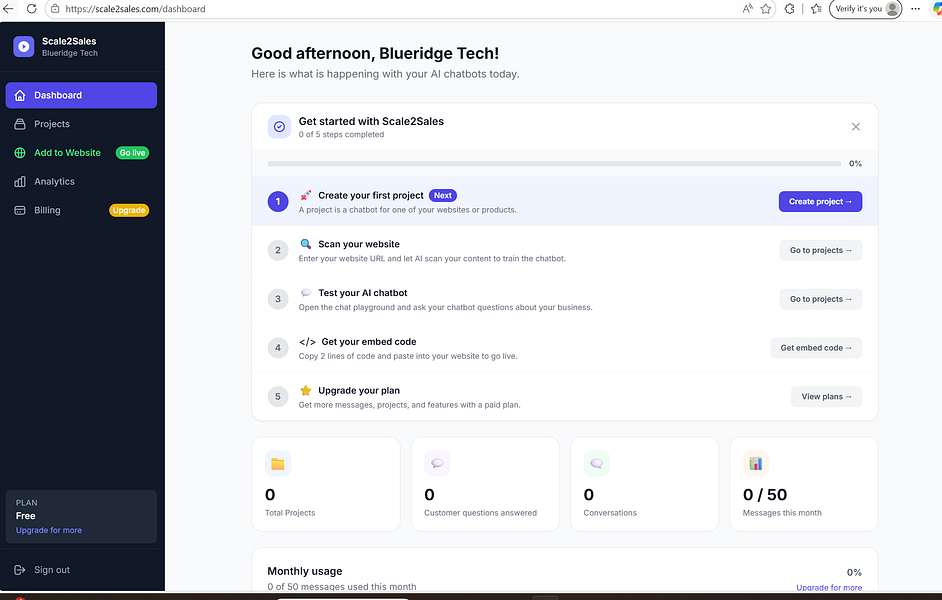The height and width of the screenshot is (600, 942).
Task: Click the star icon beside Upgrade your plan
Action: click(x=306, y=390)
